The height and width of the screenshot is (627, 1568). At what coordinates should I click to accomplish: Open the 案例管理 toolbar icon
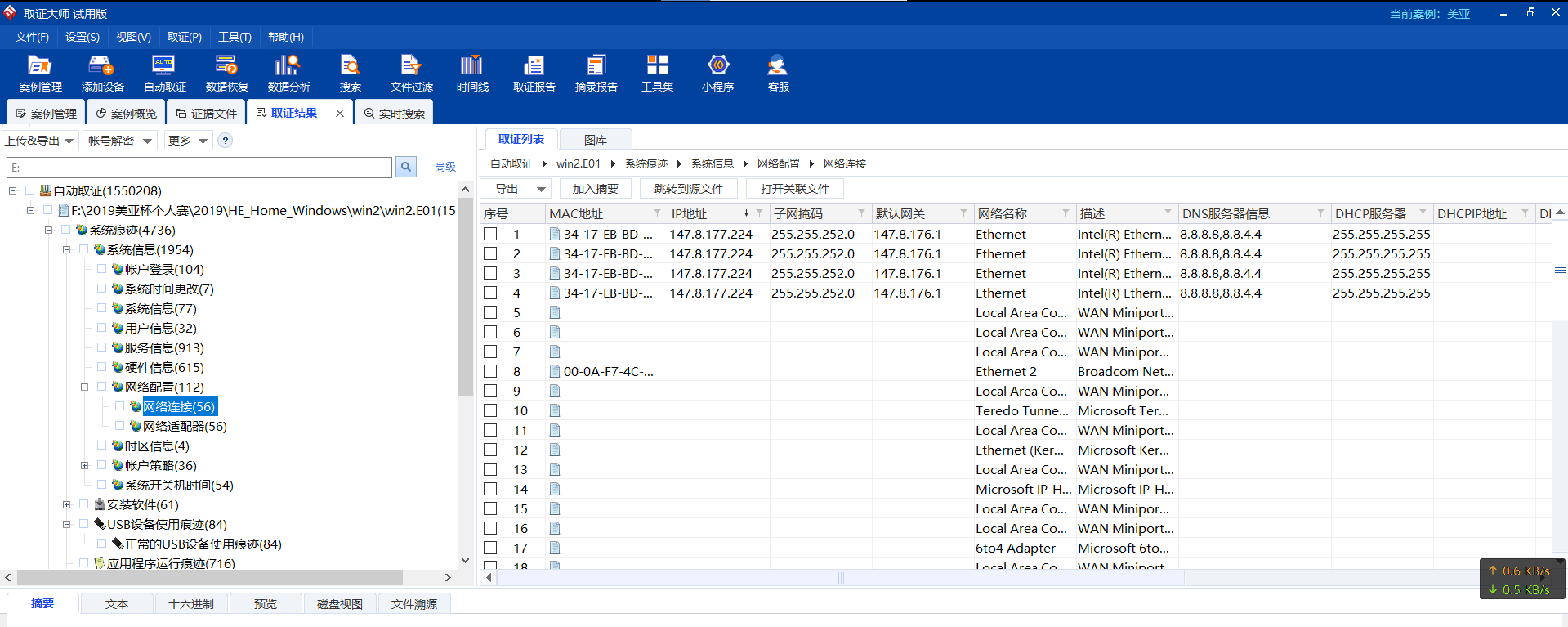pyautogui.click(x=40, y=73)
